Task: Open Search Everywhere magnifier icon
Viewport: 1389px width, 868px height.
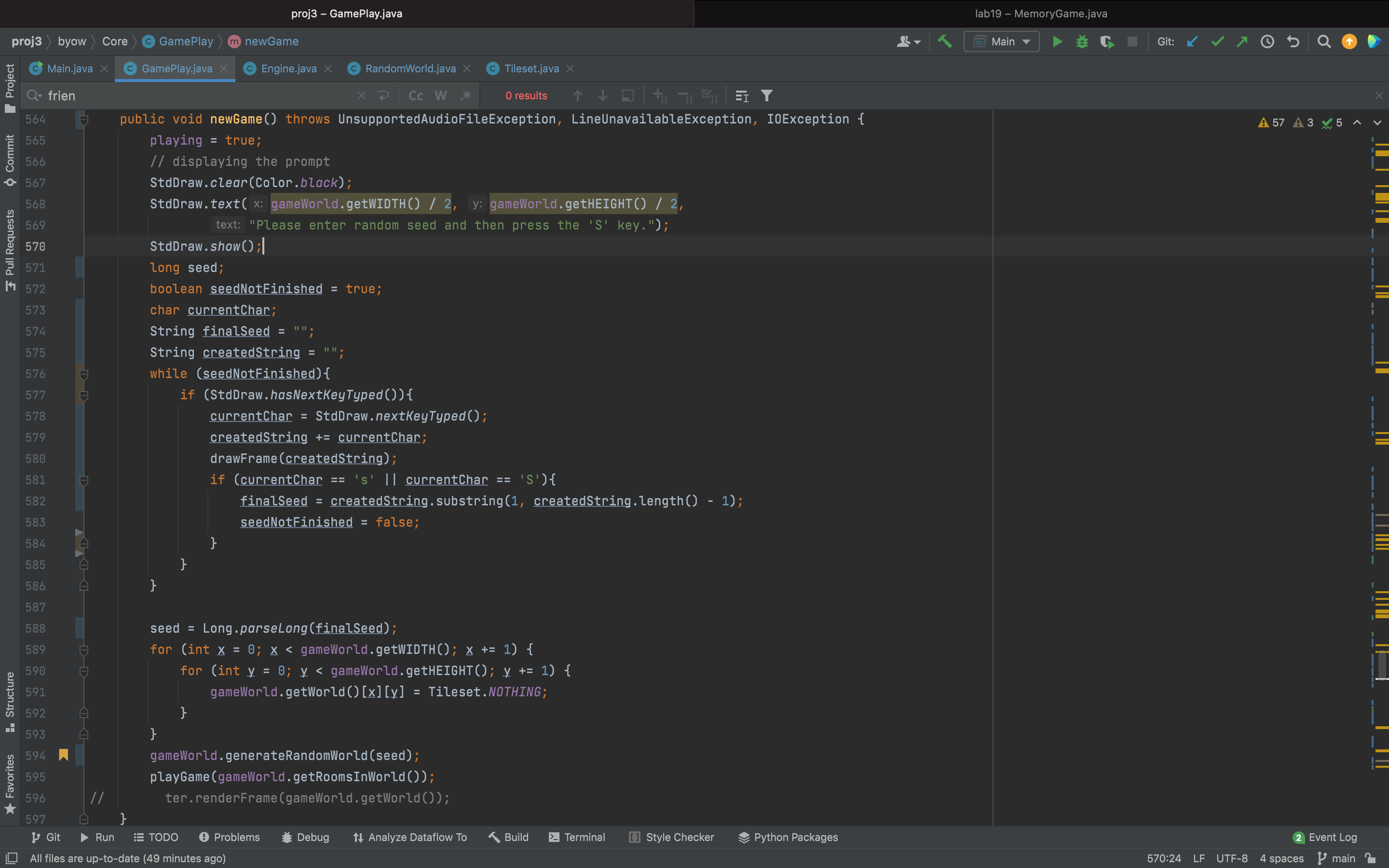Action: 1323,41
